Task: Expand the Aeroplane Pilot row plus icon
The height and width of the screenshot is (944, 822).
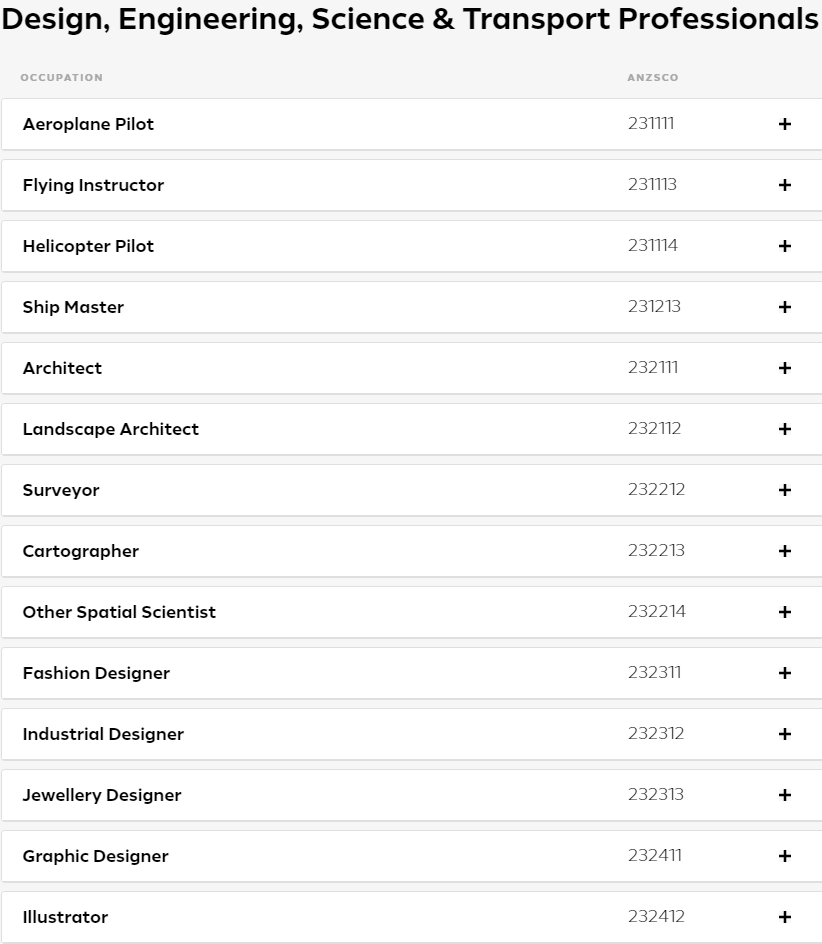Action: (x=785, y=124)
